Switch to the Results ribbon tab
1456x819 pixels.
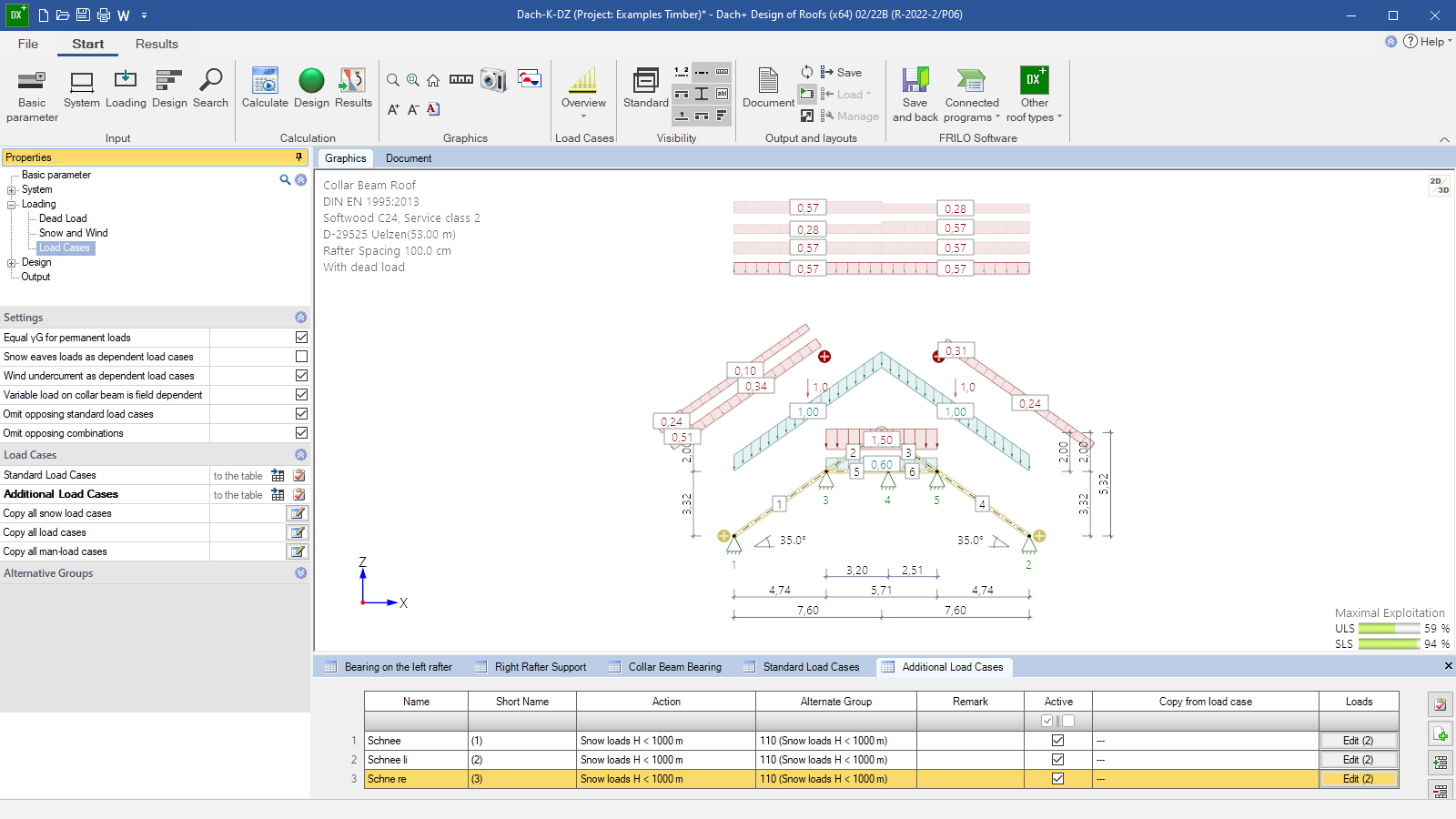coord(157,44)
